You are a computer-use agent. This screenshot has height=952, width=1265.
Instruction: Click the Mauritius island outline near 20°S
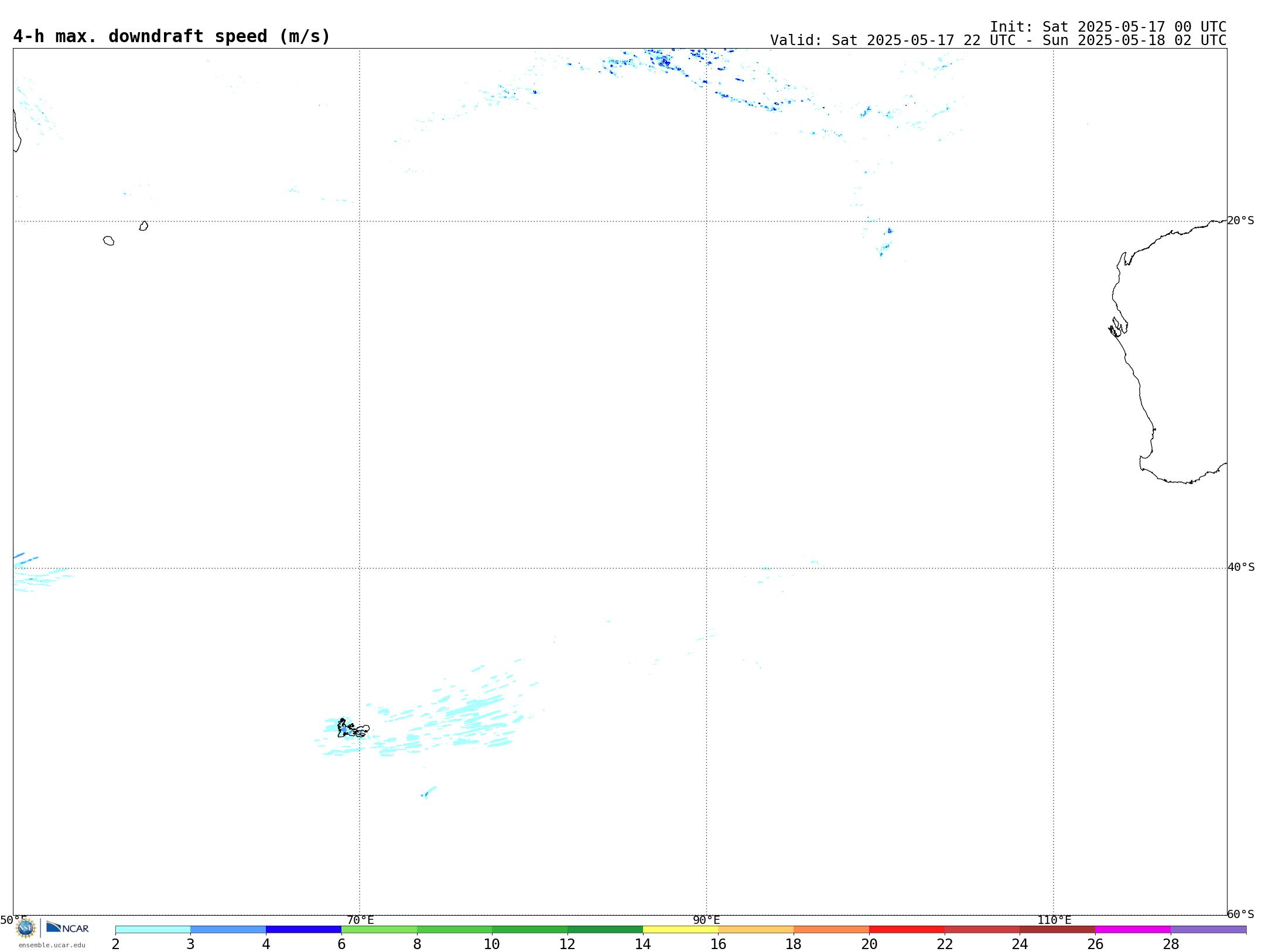pos(143,225)
